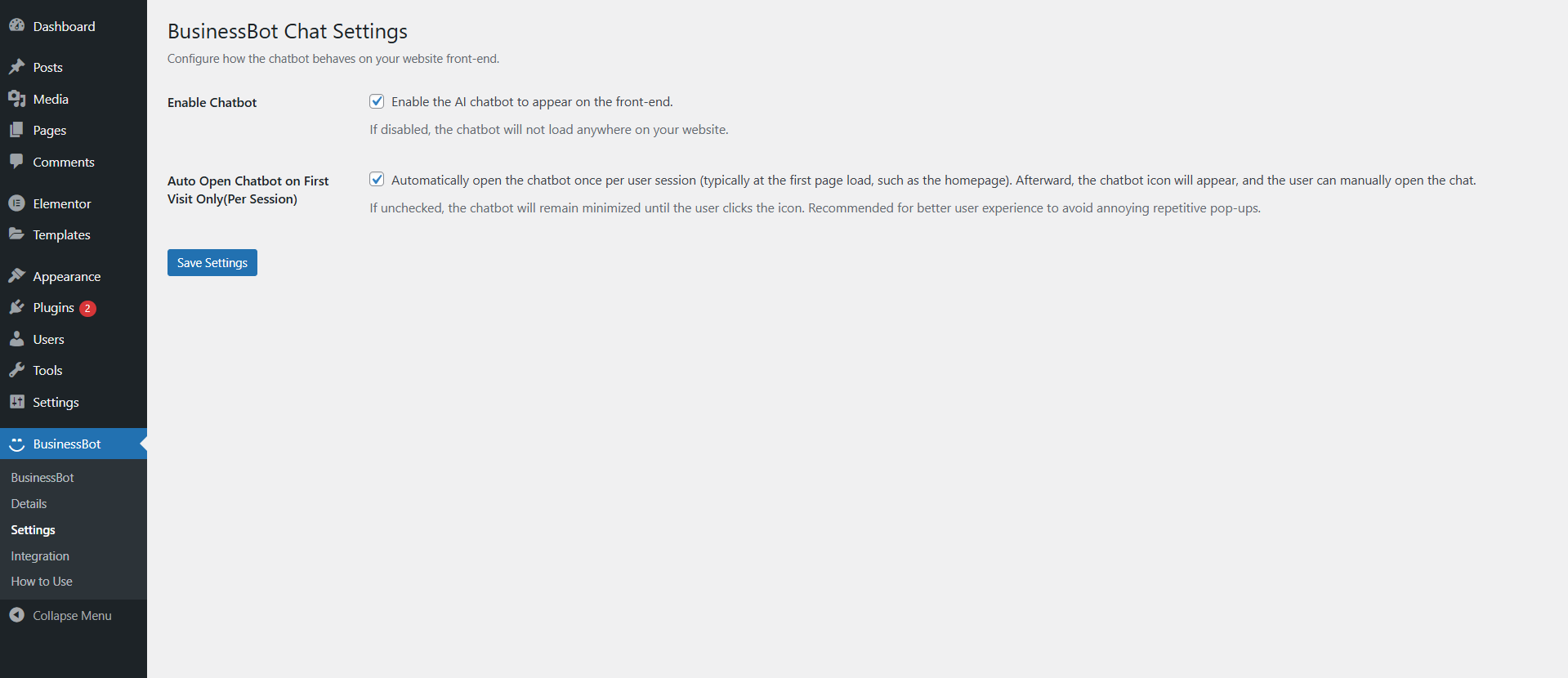Collapse the admin sidebar menu
This screenshot has width=1568, height=678.
(x=72, y=616)
